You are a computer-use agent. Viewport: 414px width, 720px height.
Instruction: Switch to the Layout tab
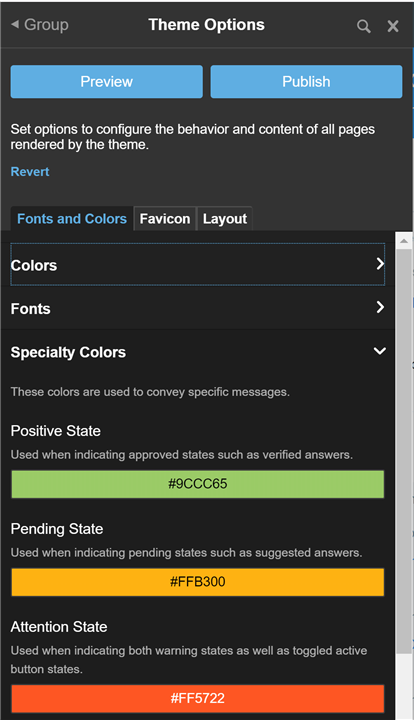coord(225,219)
